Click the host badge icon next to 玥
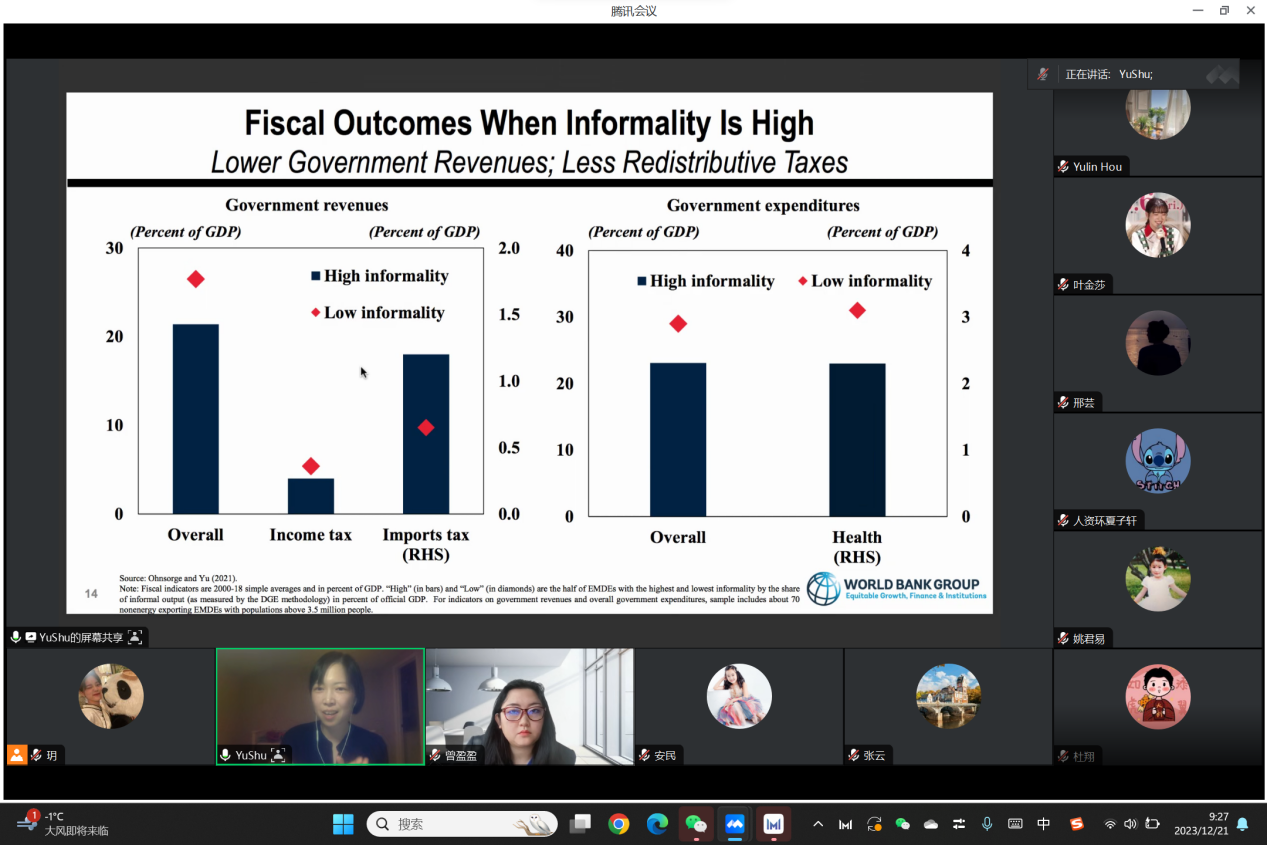The width and height of the screenshot is (1267, 845). click(17, 755)
